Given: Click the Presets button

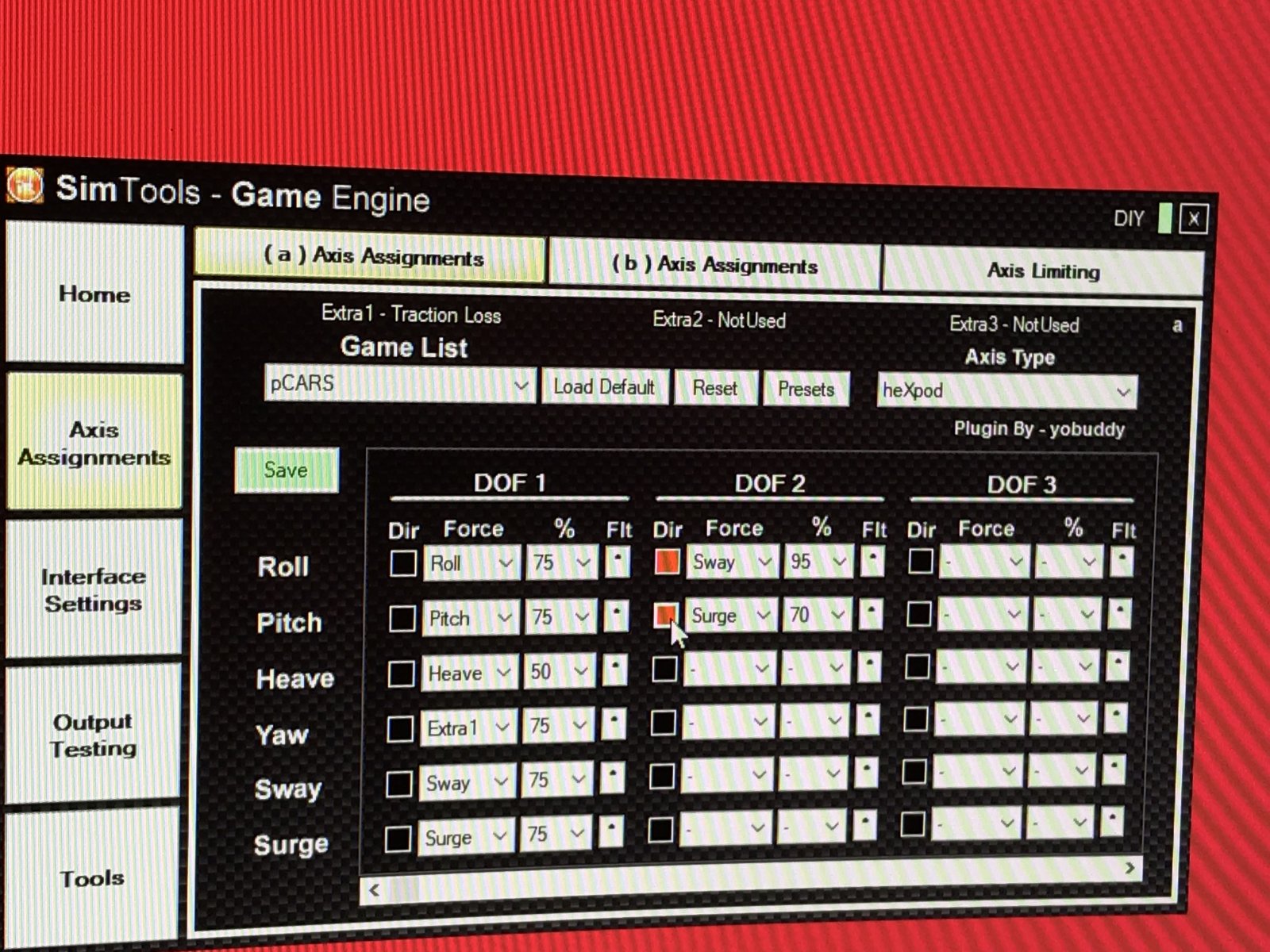Looking at the screenshot, I should click(806, 390).
